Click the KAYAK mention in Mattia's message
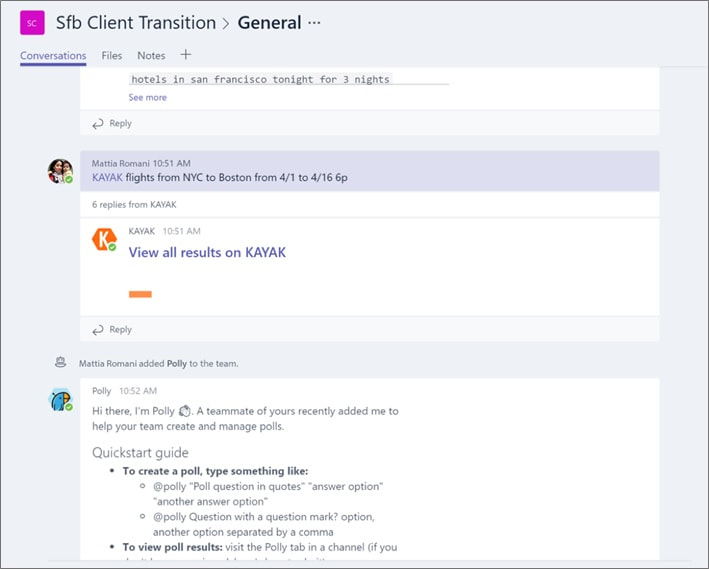 click(107, 177)
